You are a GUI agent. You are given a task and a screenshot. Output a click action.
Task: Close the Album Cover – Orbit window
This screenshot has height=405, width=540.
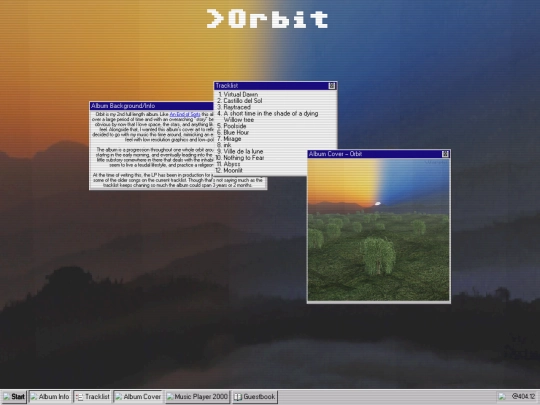click(x=445, y=154)
